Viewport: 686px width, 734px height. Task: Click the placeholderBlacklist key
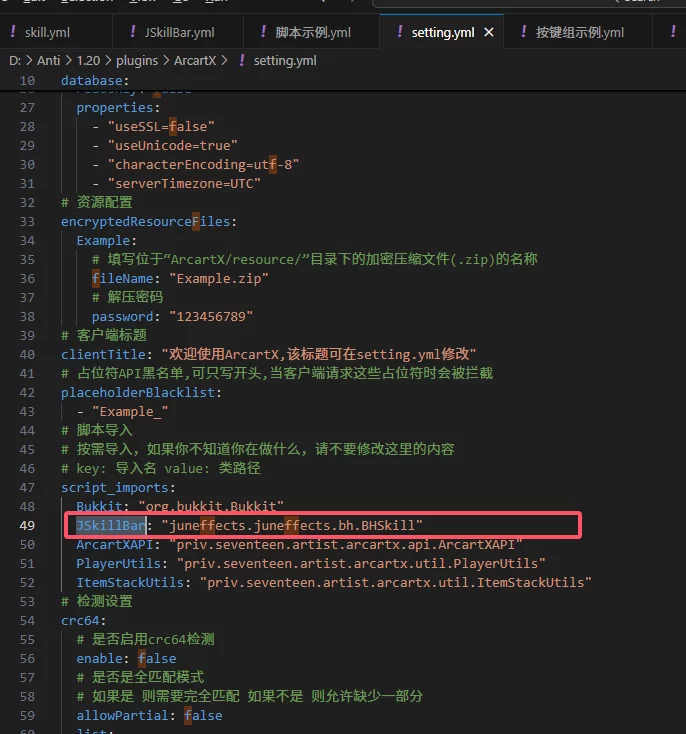(138, 392)
